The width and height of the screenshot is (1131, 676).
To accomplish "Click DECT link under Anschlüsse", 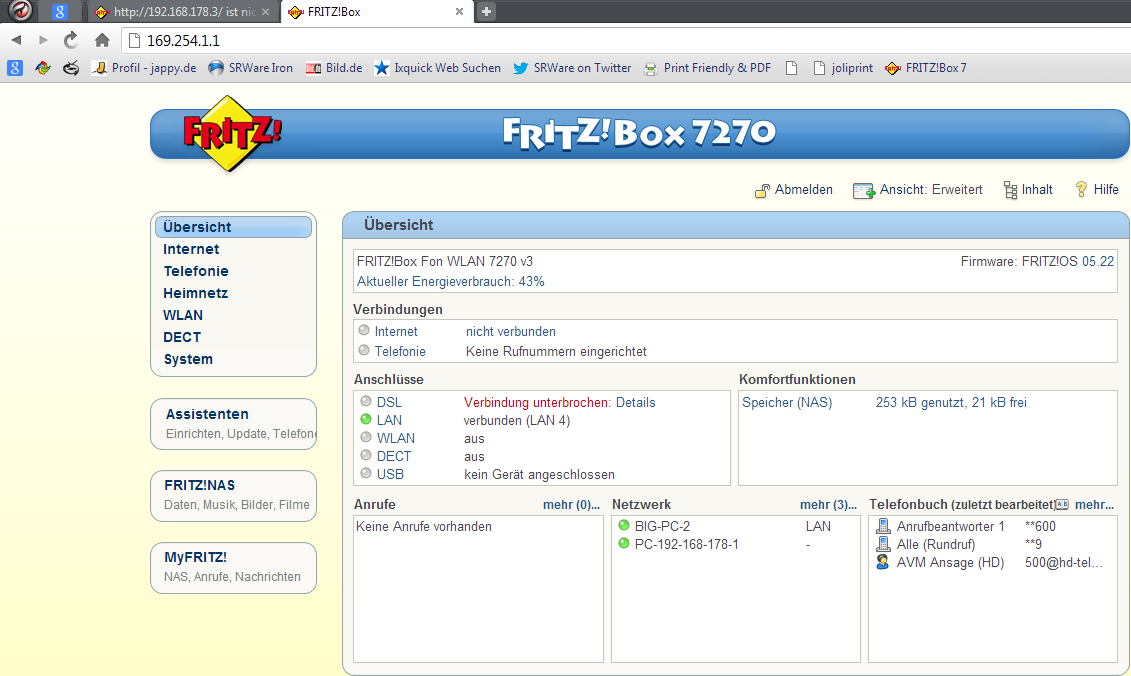I will click(394, 456).
